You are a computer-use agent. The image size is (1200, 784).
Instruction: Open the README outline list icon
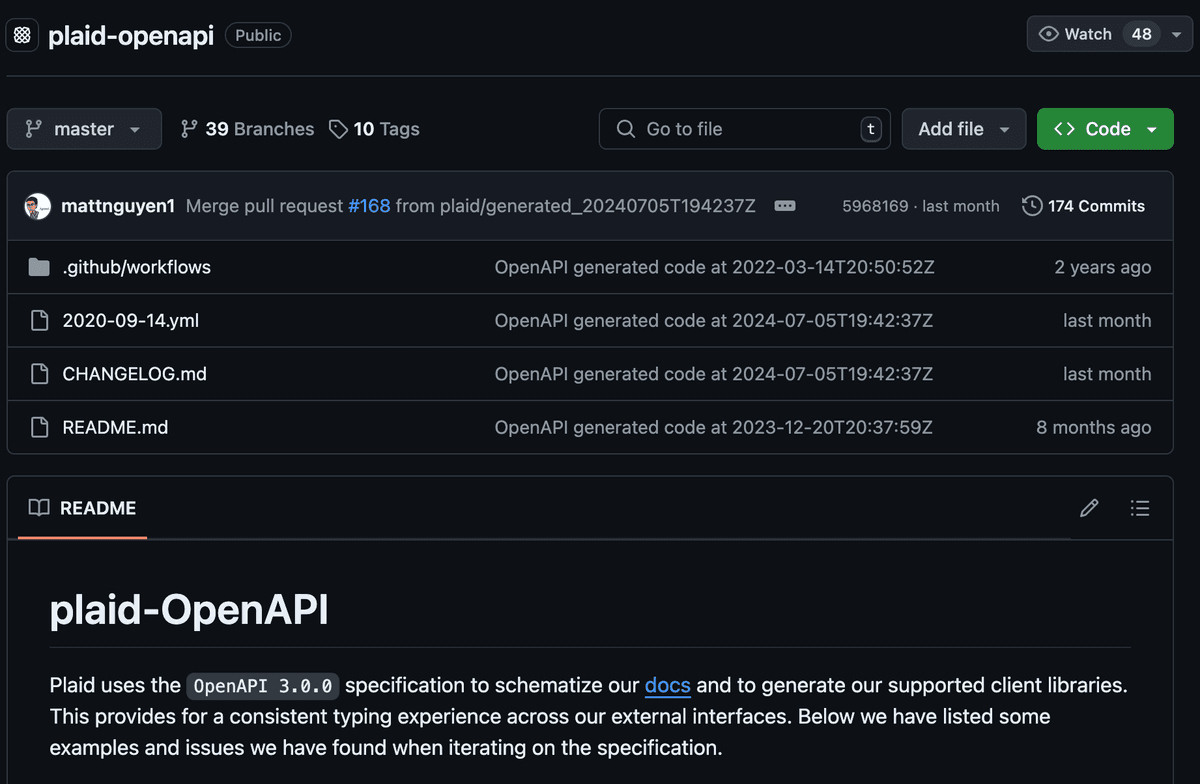pos(1140,508)
